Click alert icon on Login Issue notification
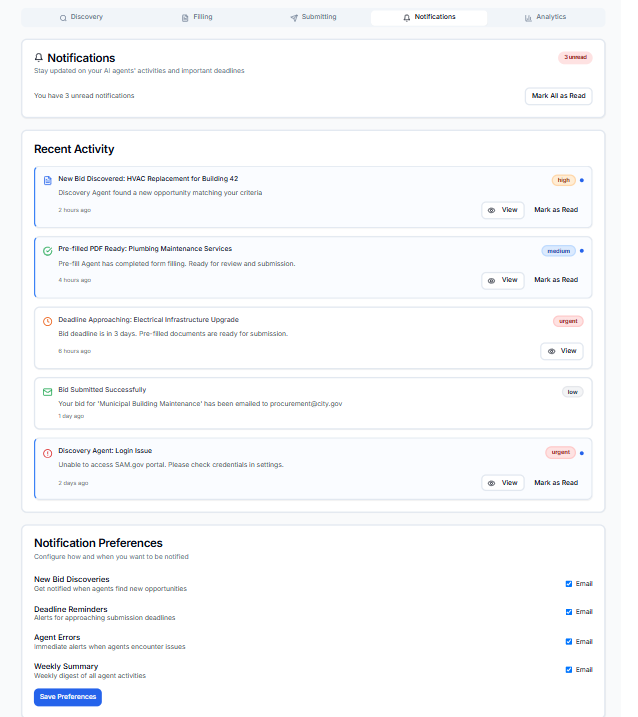The height and width of the screenshot is (717, 638). tap(48, 453)
